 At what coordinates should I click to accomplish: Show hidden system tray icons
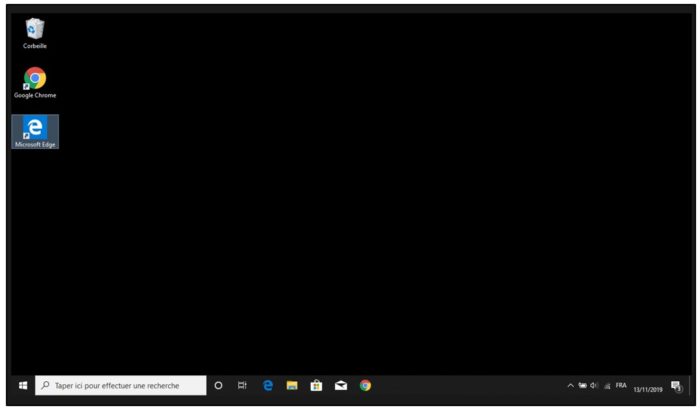[x=571, y=386]
